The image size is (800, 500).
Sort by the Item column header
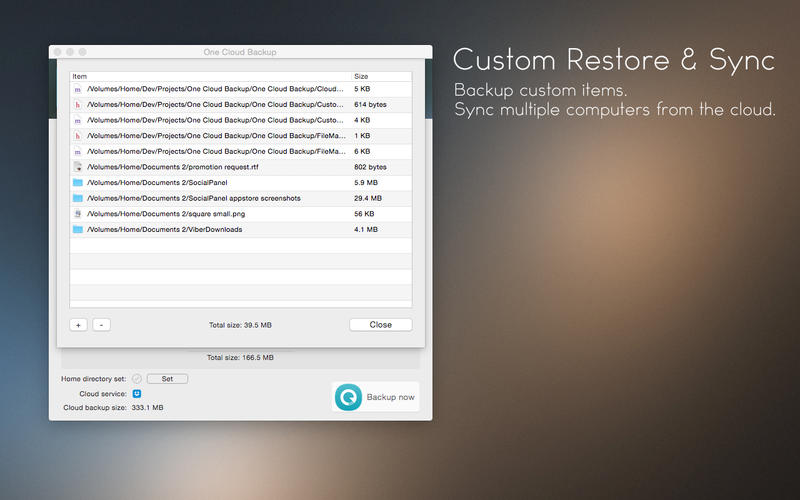[80, 77]
